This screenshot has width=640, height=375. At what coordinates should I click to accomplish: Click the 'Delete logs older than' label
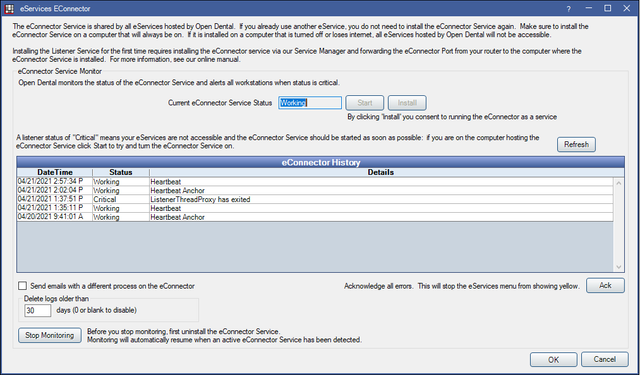(x=56, y=298)
